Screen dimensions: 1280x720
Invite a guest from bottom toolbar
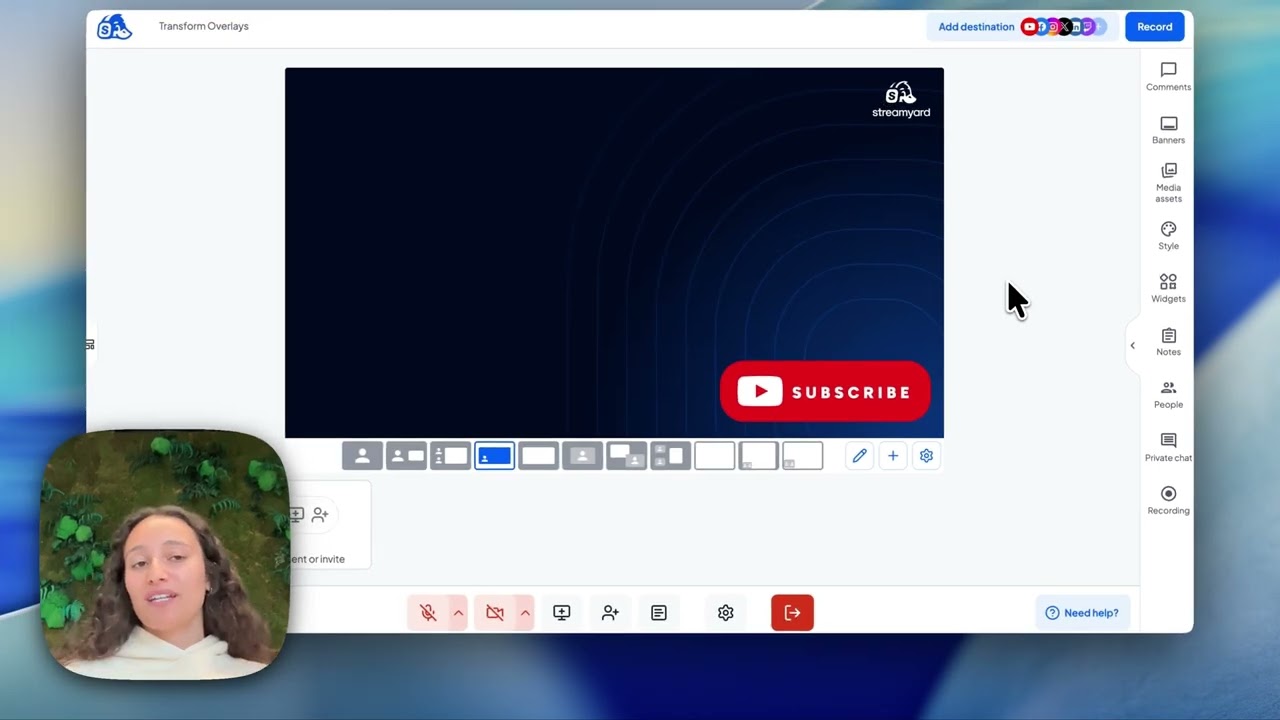[610, 613]
